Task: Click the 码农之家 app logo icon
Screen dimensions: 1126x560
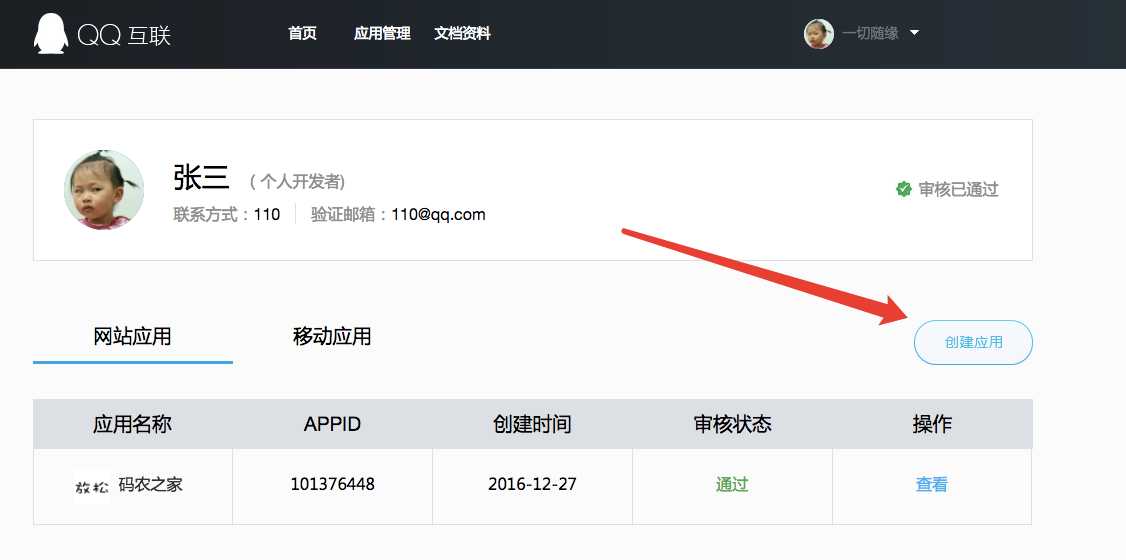Action: click(x=92, y=486)
